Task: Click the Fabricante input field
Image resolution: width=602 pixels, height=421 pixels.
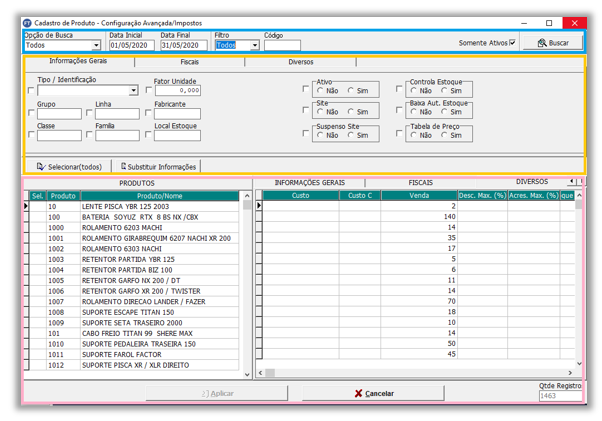Action: [x=177, y=114]
